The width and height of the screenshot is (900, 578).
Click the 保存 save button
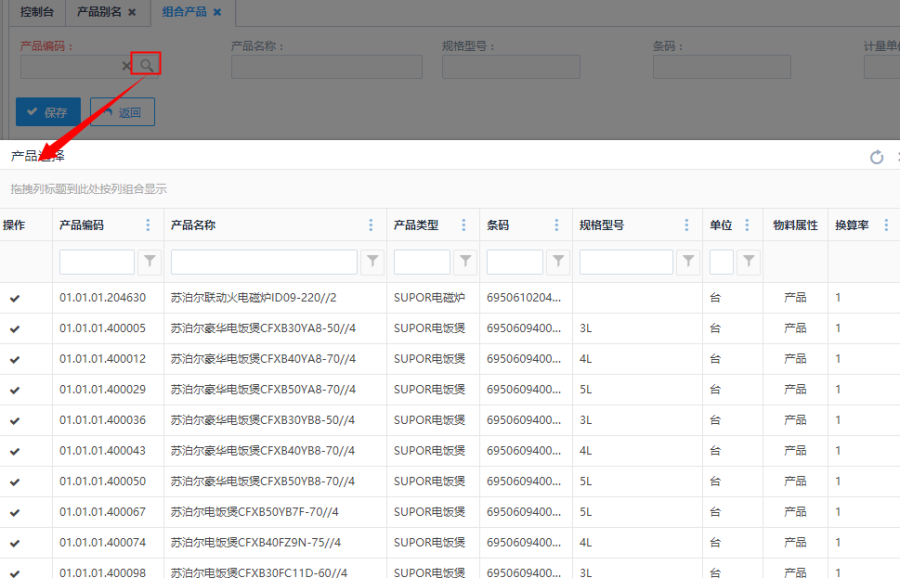pyautogui.click(x=48, y=112)
